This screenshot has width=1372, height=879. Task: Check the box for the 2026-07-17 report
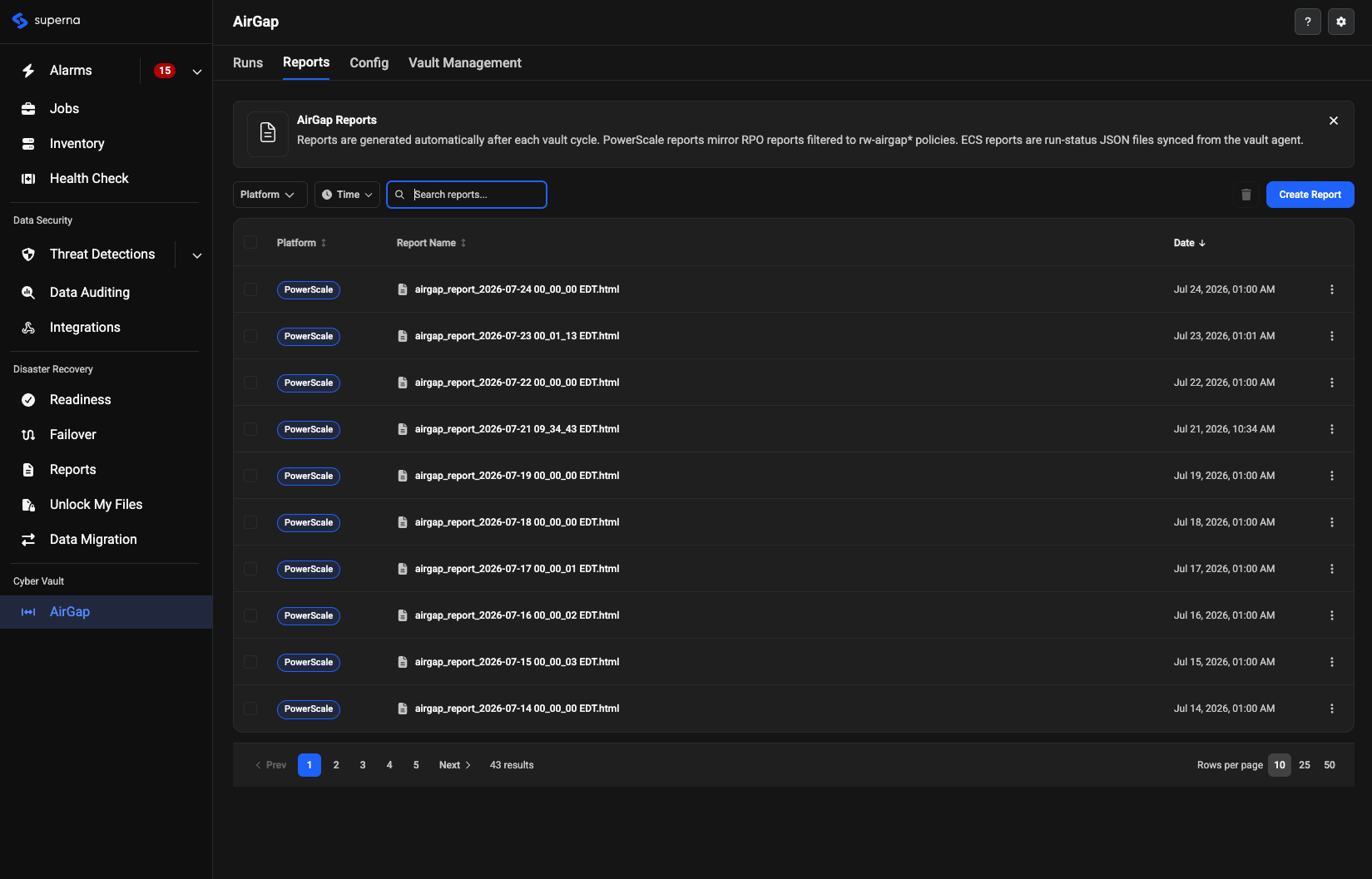[250, 569]
